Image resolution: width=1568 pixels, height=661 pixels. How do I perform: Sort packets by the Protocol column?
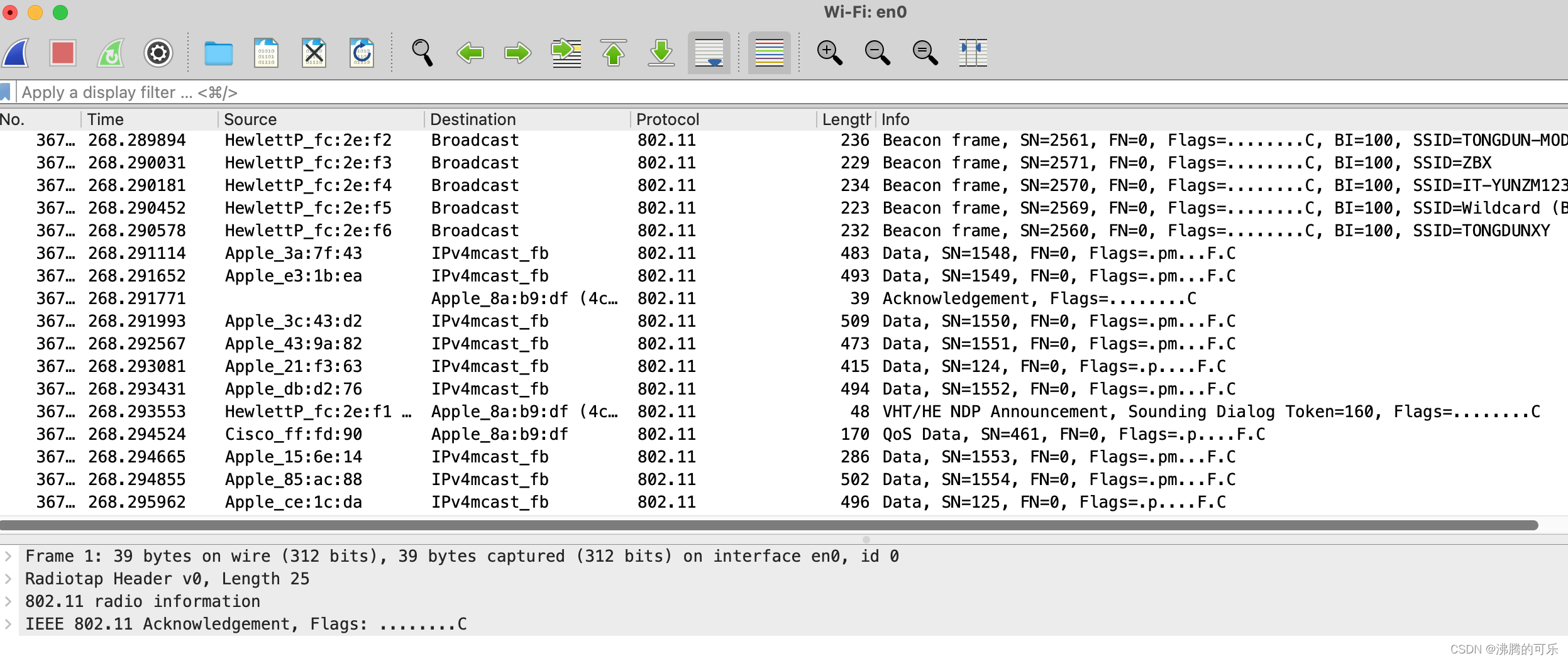[x=668, y=119]
